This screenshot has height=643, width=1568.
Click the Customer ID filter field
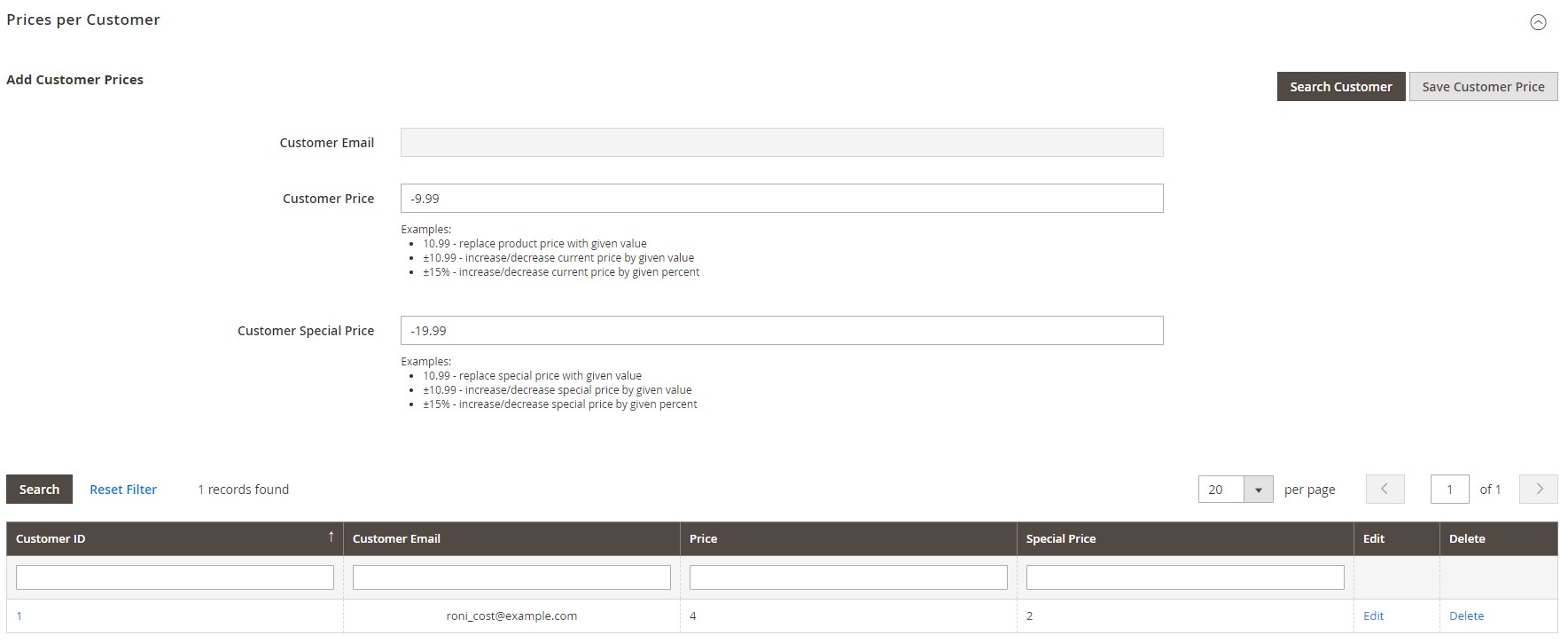(175, 577)
